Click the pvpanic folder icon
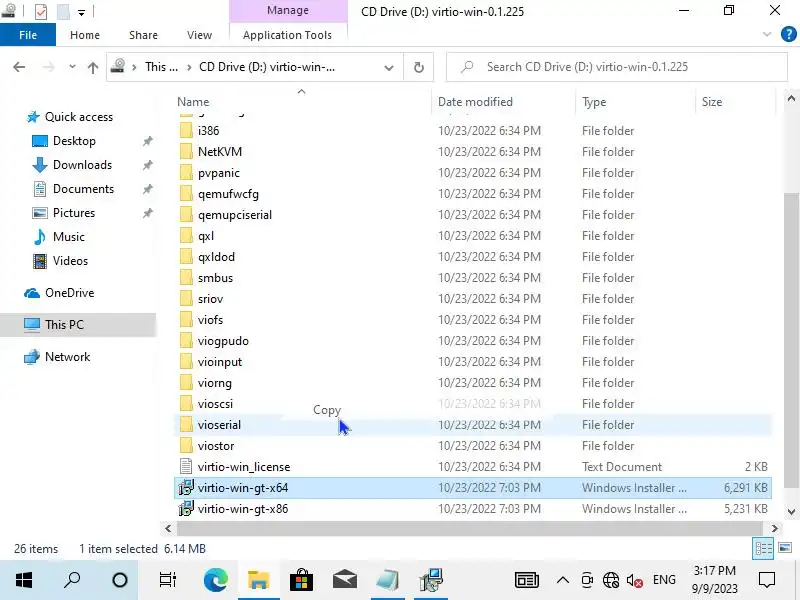The image size is (800, 600). pyautogui.click(x=186, y=173)
